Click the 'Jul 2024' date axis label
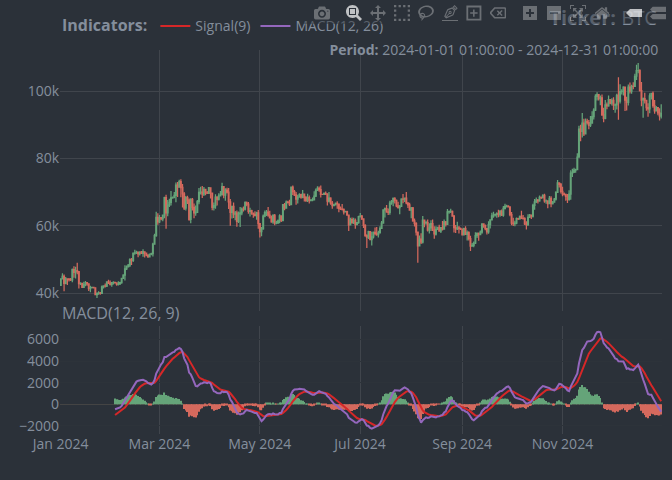Screen dimensions: 672x480 360,444
